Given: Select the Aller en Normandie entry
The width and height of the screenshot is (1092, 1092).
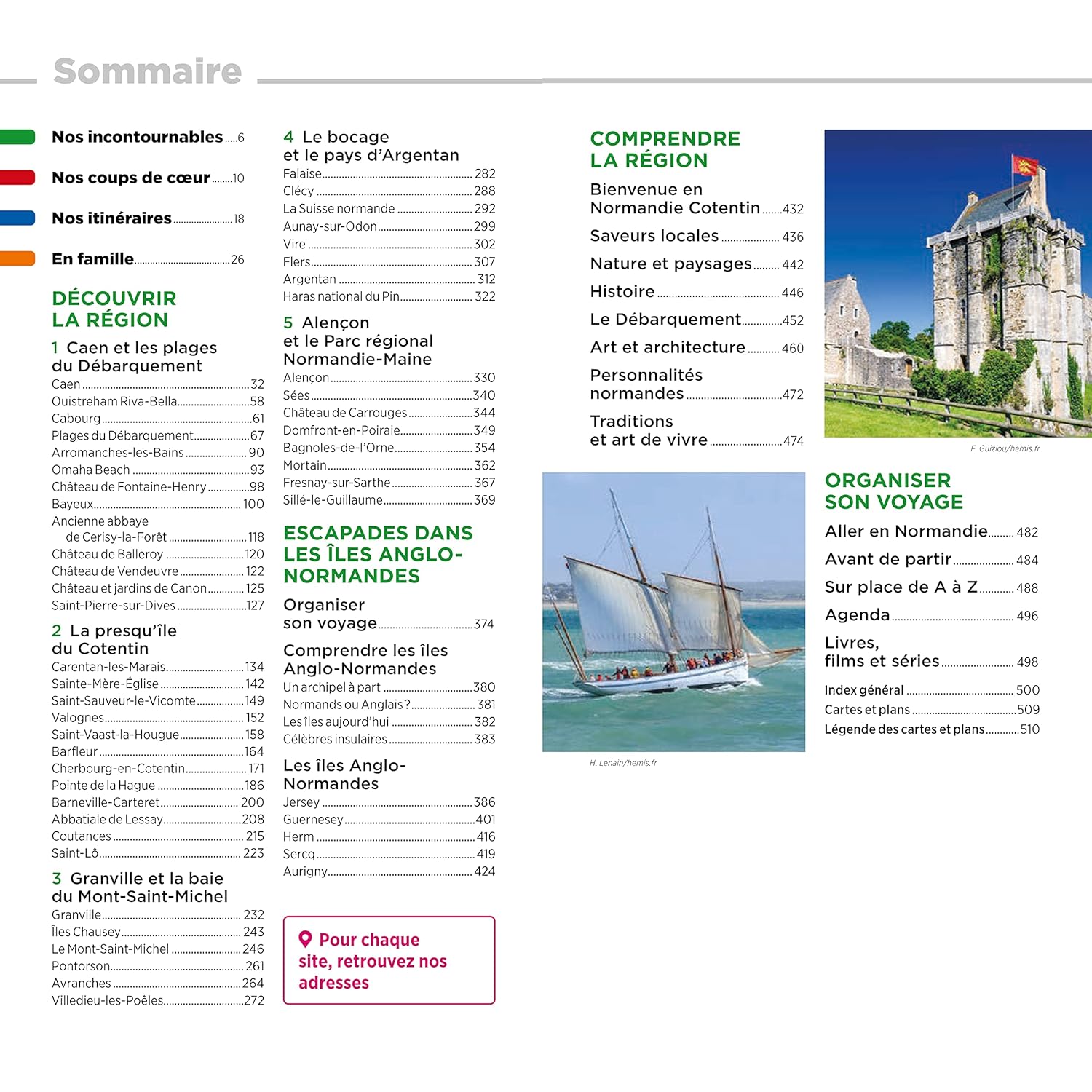Looking at the screenshot, I should point(930,531).
